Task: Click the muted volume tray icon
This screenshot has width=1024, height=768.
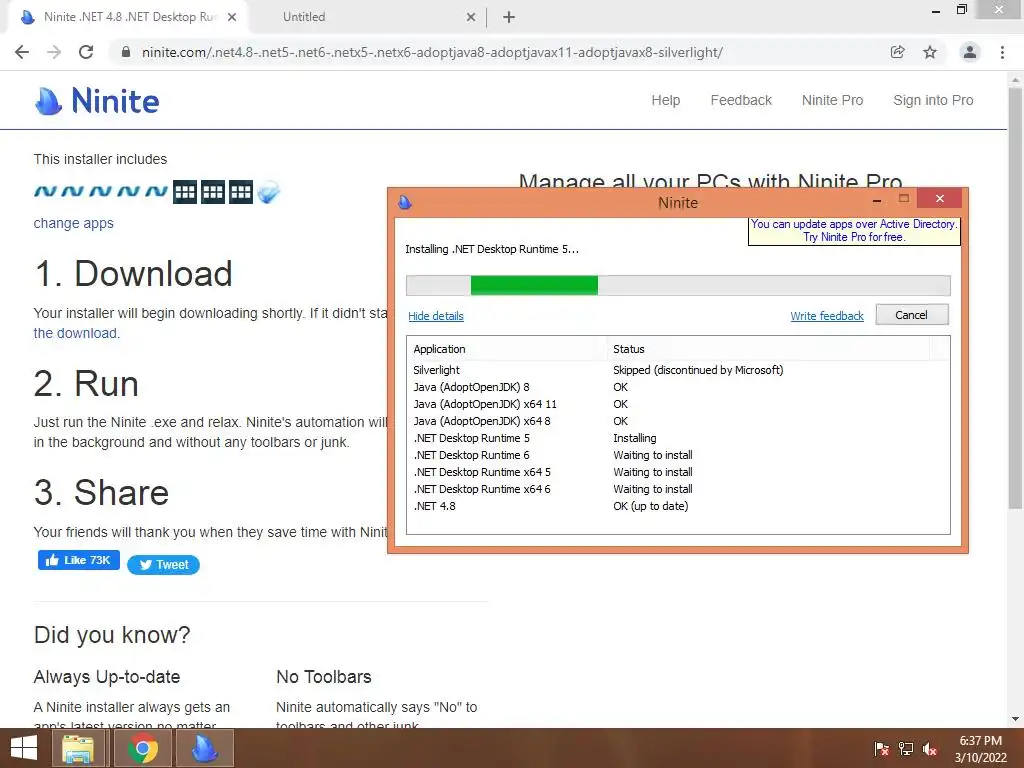Action: pyautogui.click(x=930, y=749)
